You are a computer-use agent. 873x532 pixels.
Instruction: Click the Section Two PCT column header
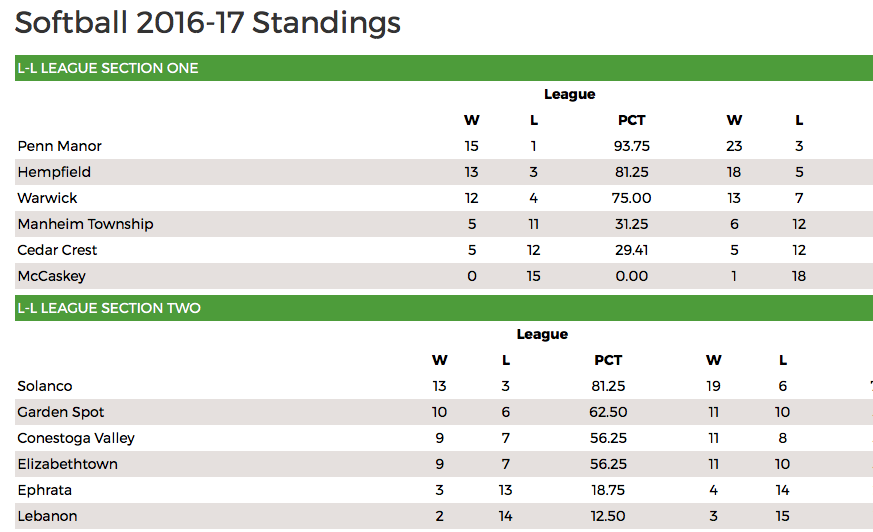point(608,360)
